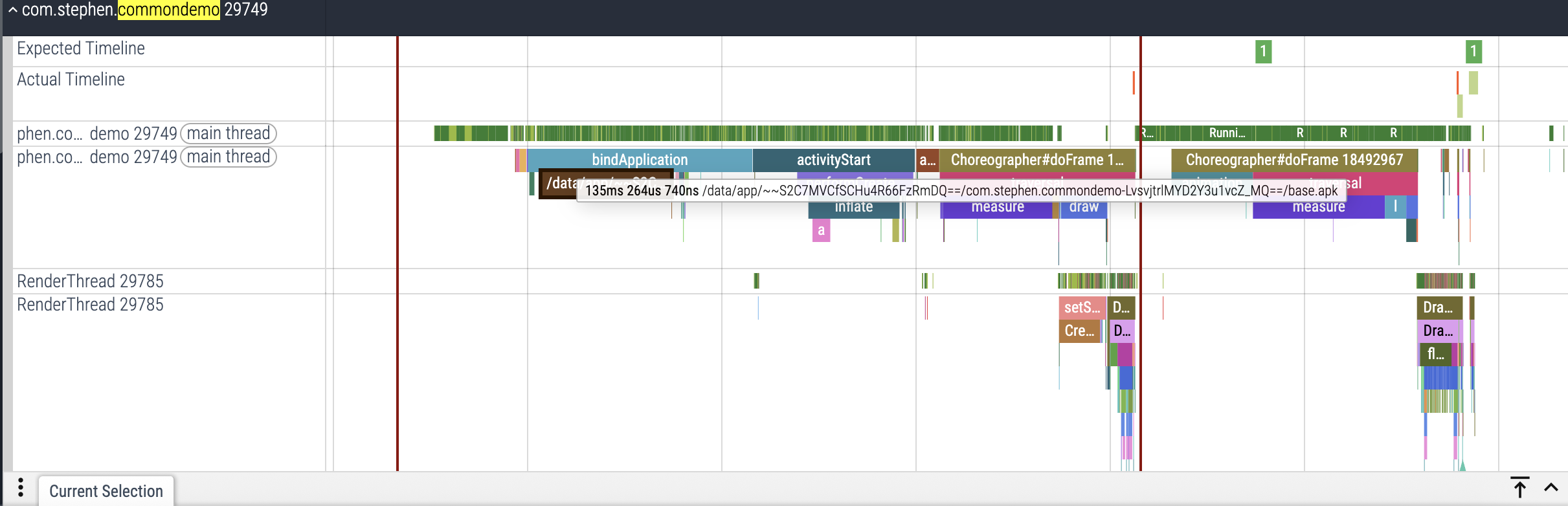Select the pink 'a' slice below inflate
This screenshot has width=1568, height=506.
[x=821, y=230]
